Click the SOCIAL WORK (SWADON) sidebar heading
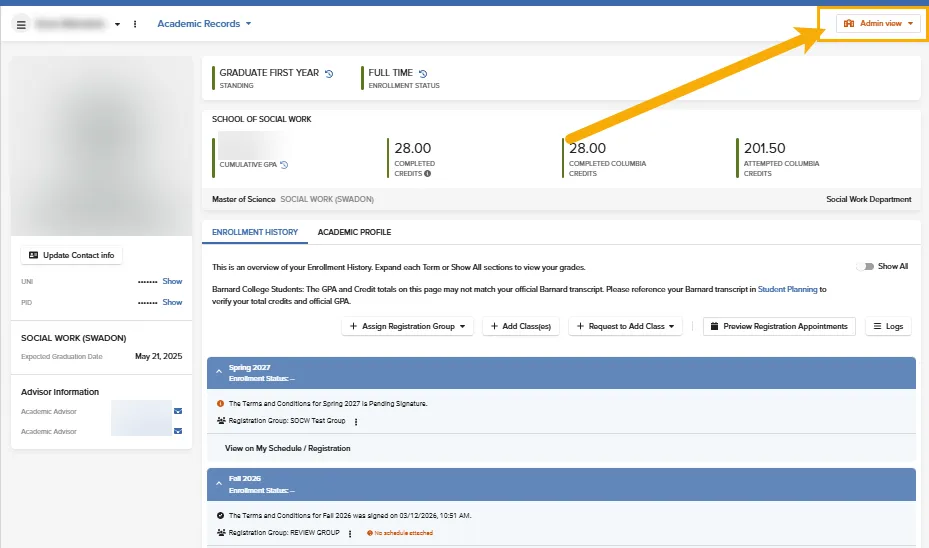The height and width of the screenshot is (548, 929). (73, 338)
